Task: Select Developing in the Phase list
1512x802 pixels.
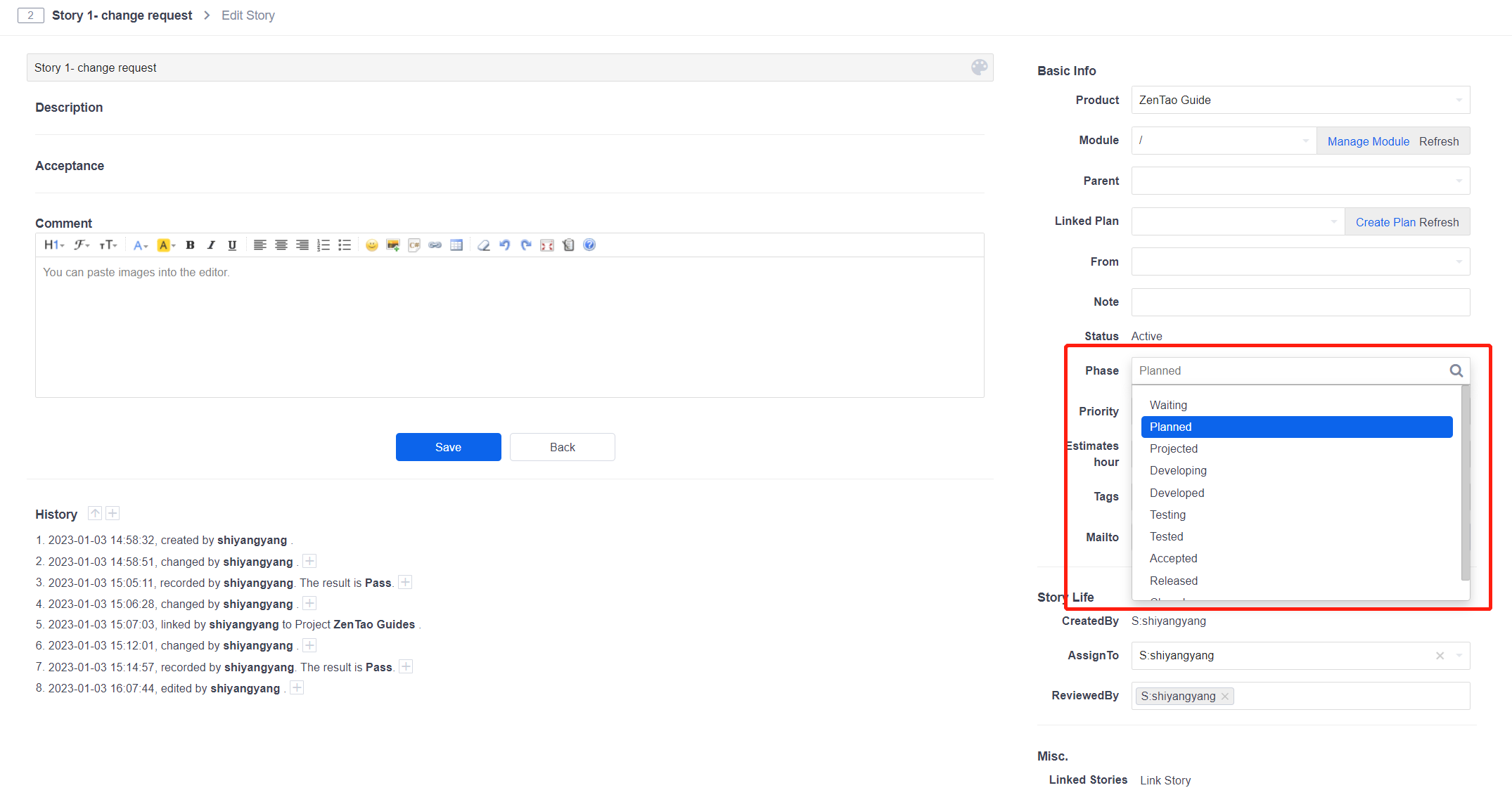Action: click(x=1178, y=470)
